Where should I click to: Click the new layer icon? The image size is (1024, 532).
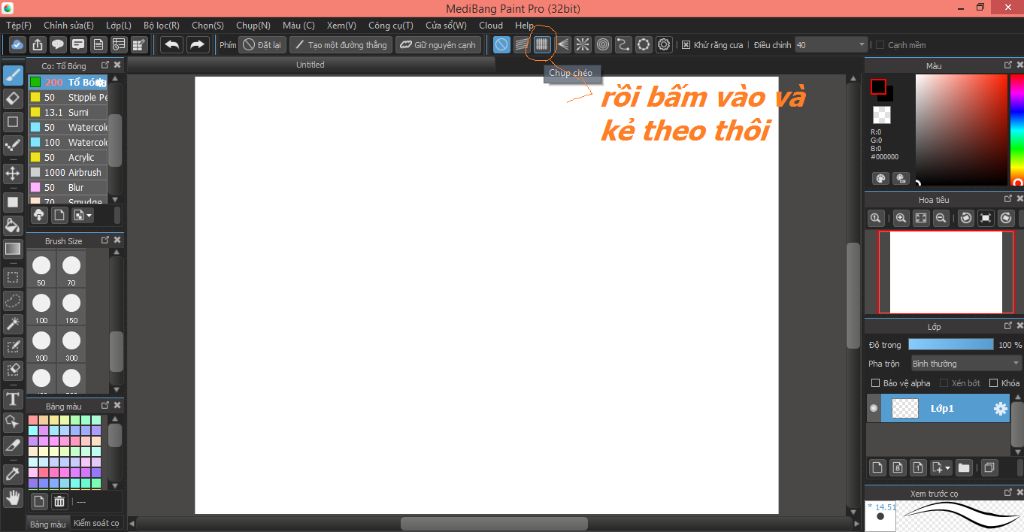click(x=877, y=467)
